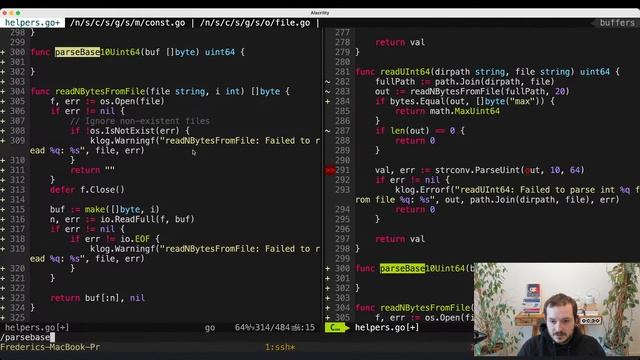Click the 1:ssh* tmux window label
Viewport: 640px width, 360px height.
pyautogui.click(x=280, y=347)
